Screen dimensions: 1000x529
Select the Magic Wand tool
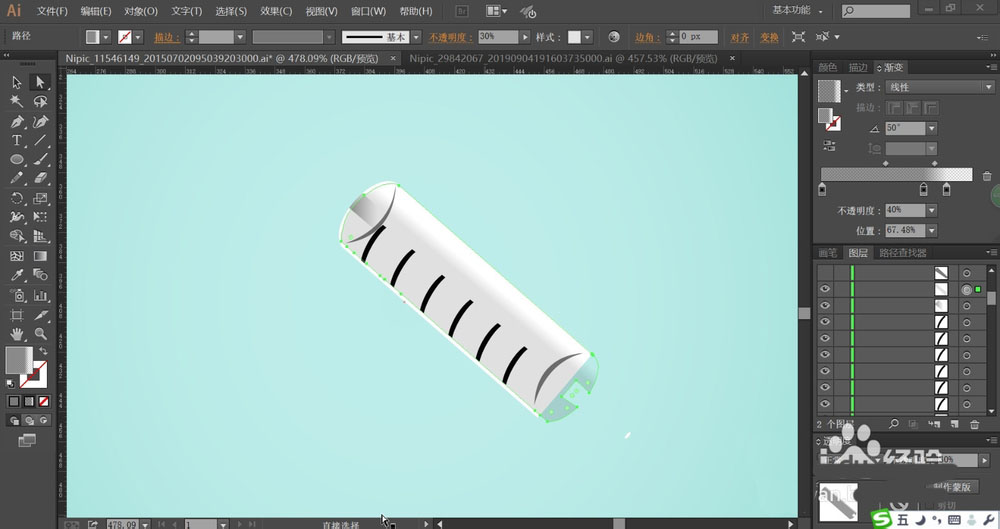(x=17, y=101)
